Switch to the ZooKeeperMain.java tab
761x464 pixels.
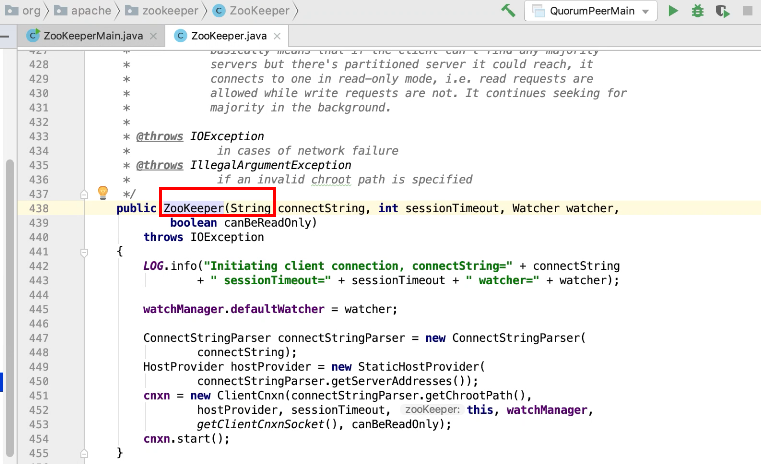click(x=93, y=36)
